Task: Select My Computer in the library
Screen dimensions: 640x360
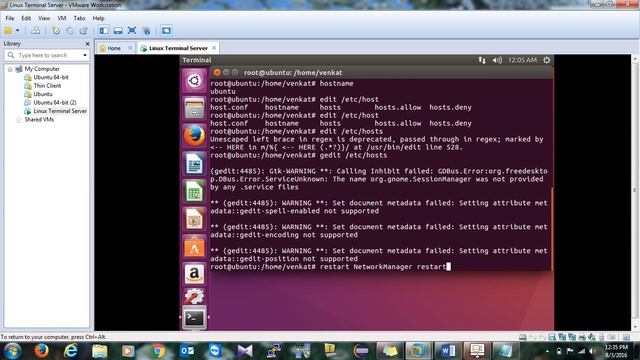Action: pos(42,69)
